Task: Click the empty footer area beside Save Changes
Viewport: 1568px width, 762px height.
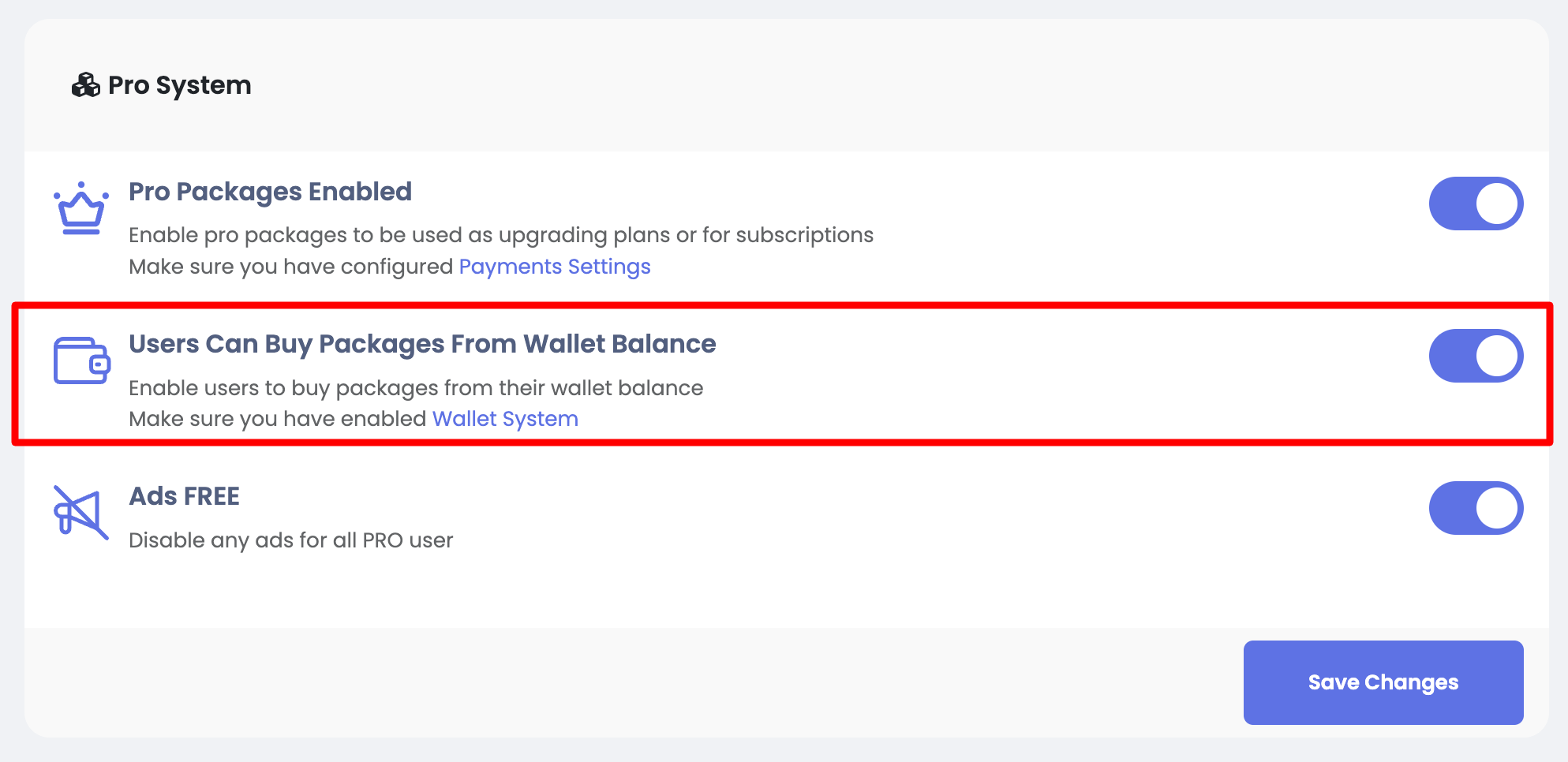Action: (631, 682)
